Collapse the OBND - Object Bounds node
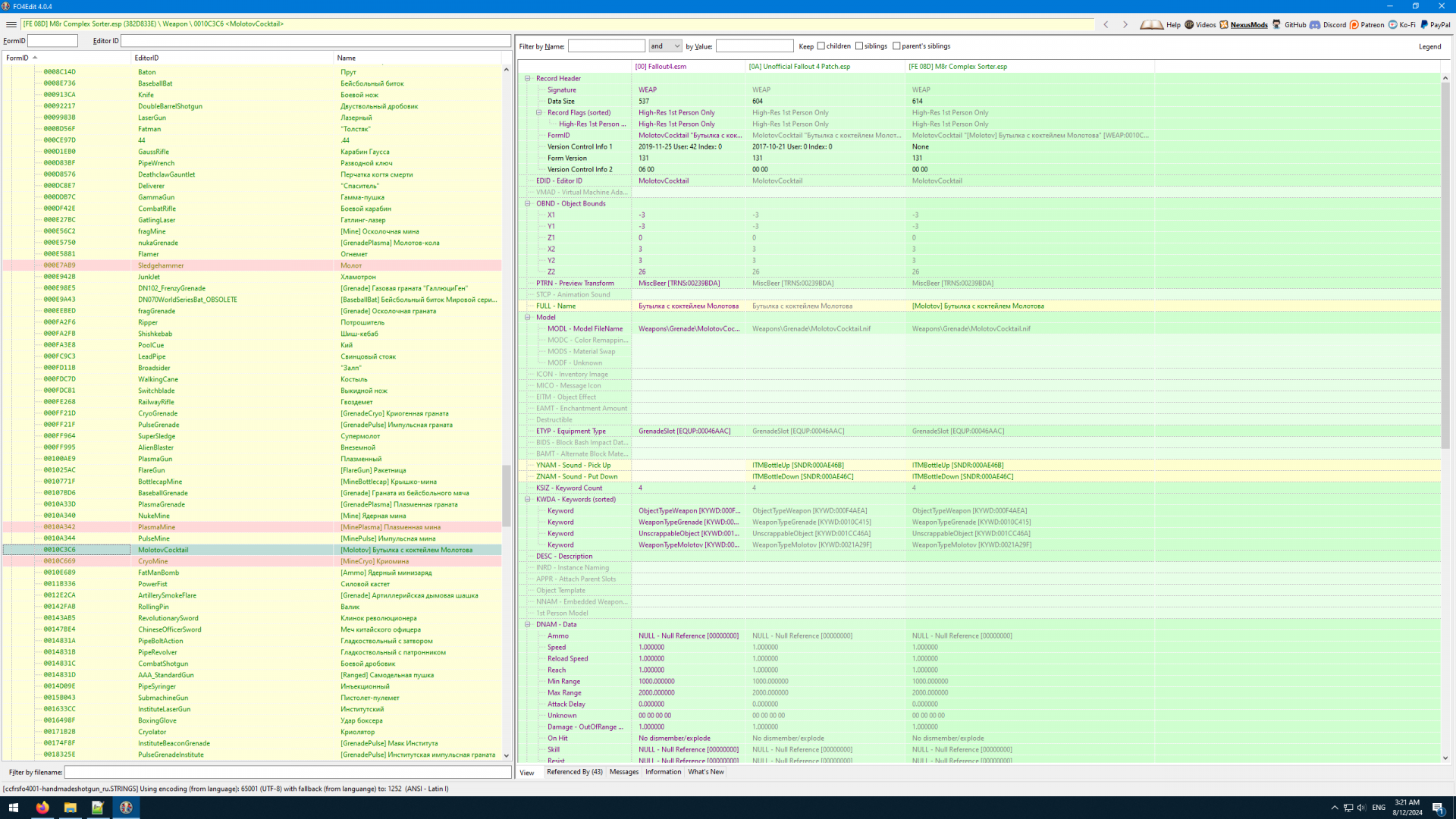The image size is (1456, 819). coord(528,203)
